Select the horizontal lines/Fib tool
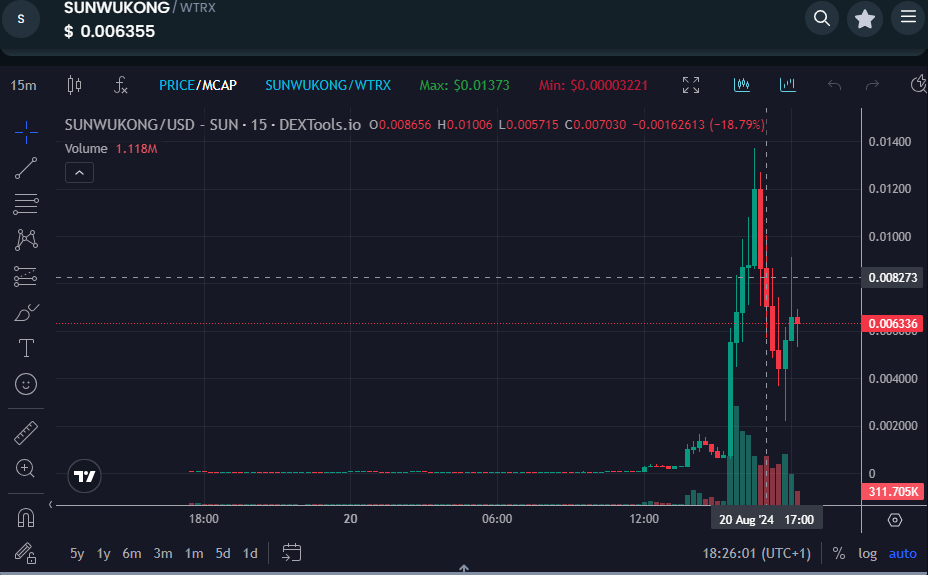The height and width of the screenshot is (575, 928). (26, 204)
